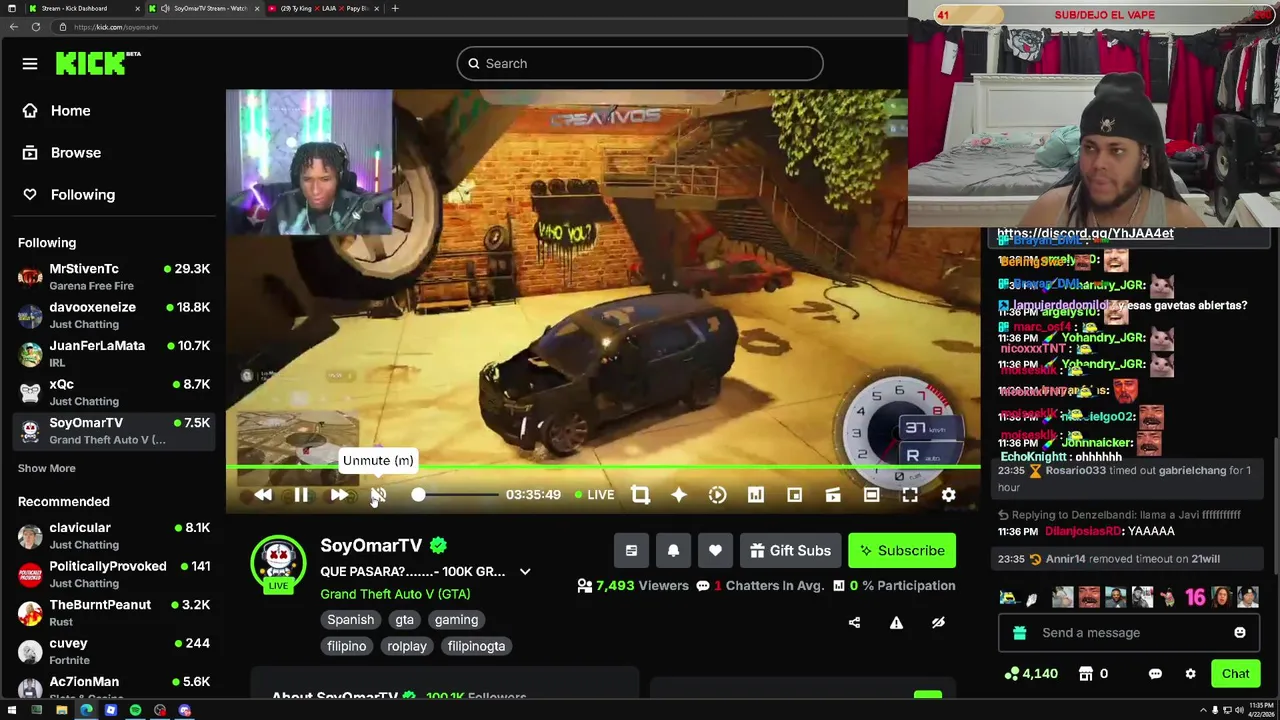Expand the stream title dropdown chevron
The width and height of the screenshot is (1280, 720).
click(x=525, y=572)
